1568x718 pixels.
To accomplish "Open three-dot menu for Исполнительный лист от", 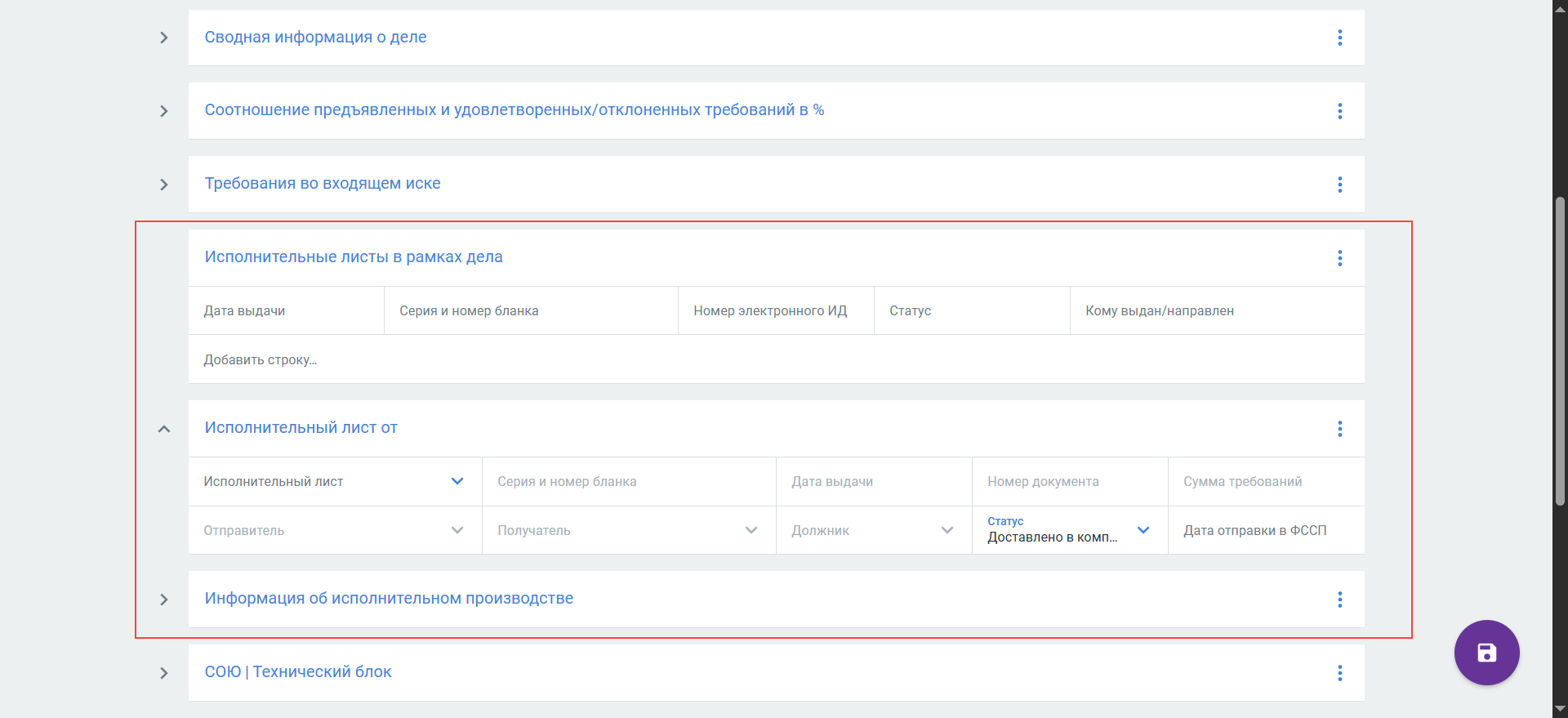I will [x=1339, y=429].
